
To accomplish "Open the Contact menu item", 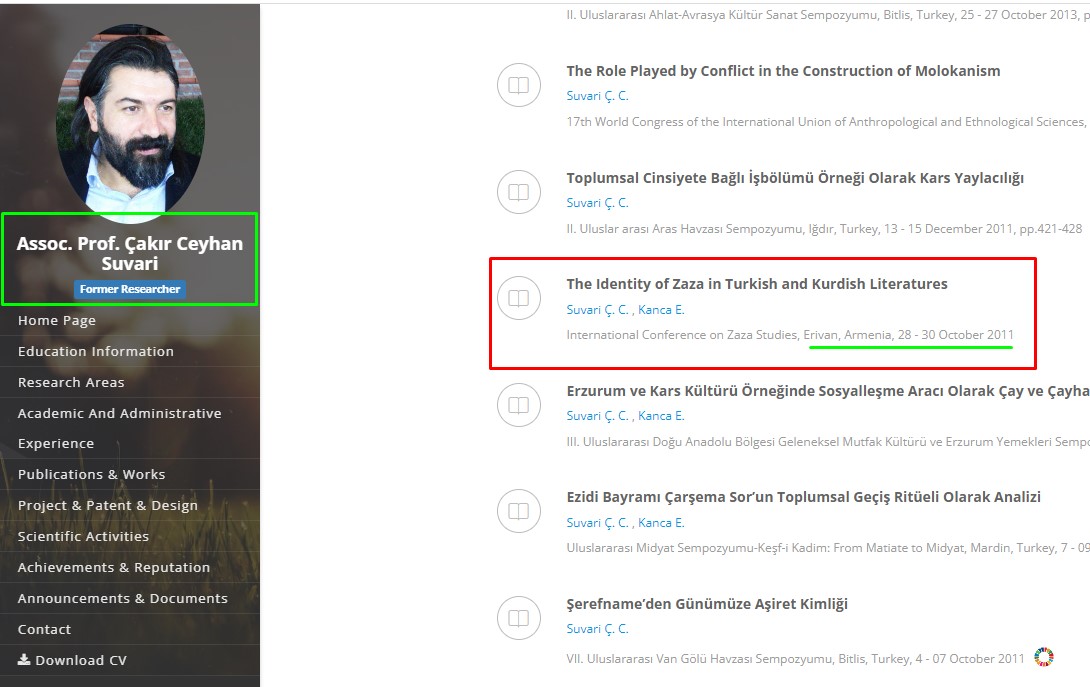I will [44, 629].
